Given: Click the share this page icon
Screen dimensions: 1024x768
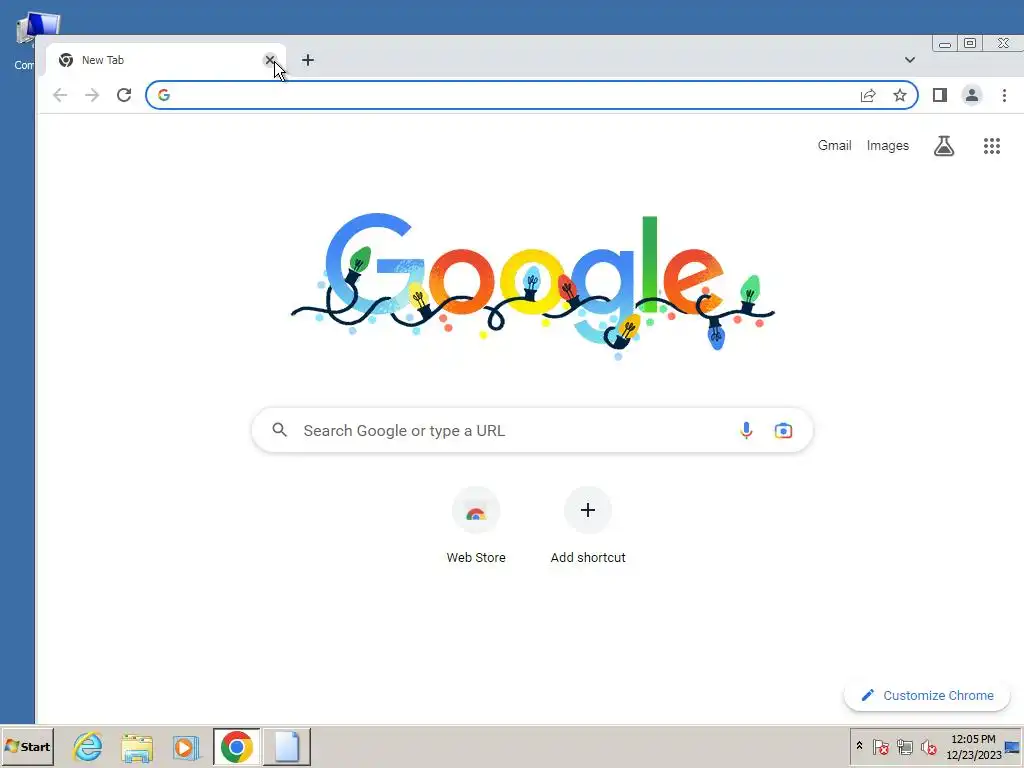Looking at the screenshot, I should tap(868, 95).
